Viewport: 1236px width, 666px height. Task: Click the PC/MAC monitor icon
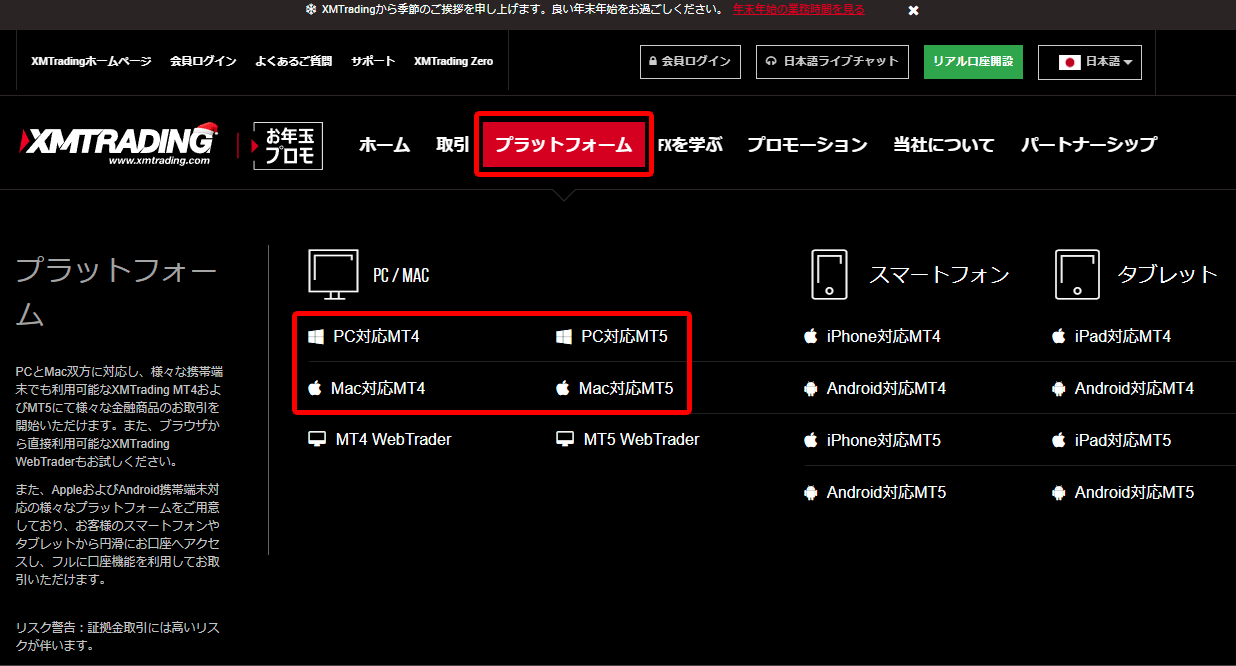point(333,274)
